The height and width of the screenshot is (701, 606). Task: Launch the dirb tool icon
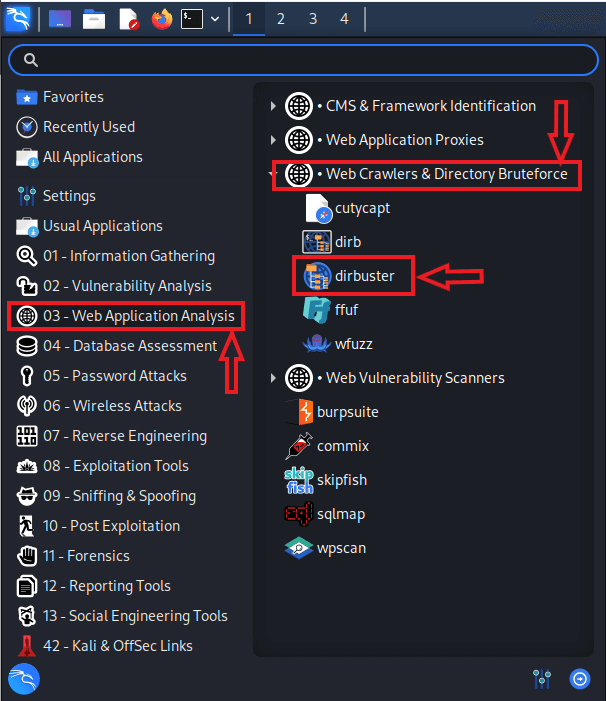[317, 242]
